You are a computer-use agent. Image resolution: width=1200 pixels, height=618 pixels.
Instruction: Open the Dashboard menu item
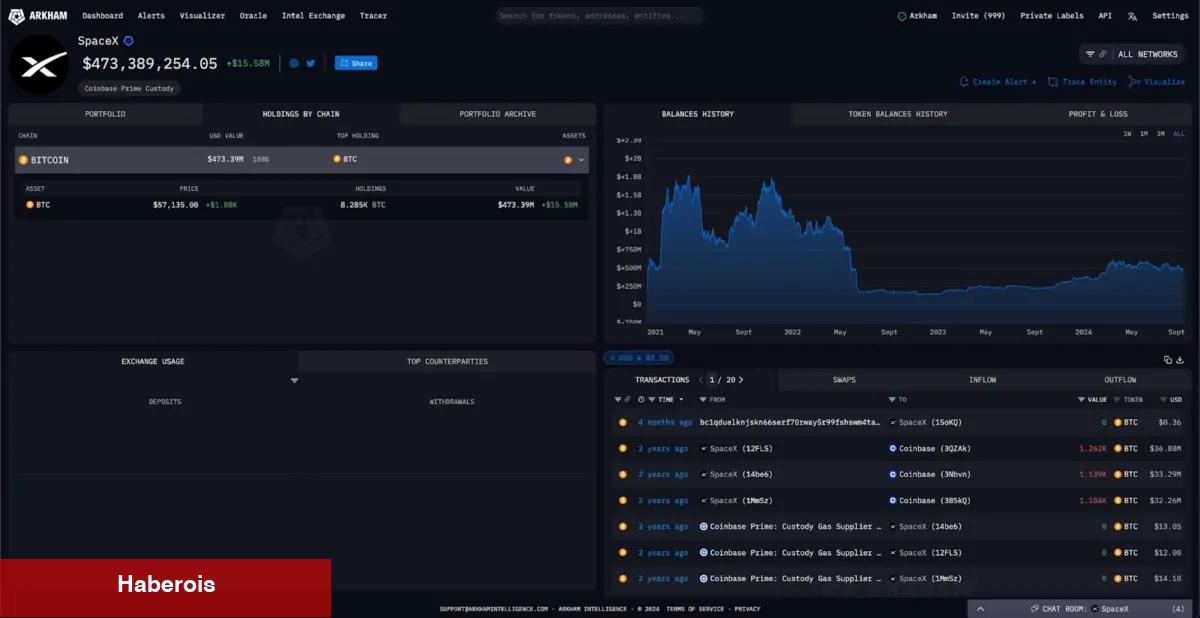point(102,16)
